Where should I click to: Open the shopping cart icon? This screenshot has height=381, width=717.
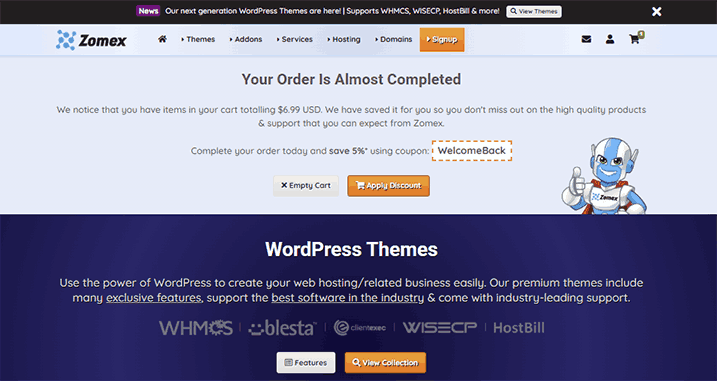636,39
